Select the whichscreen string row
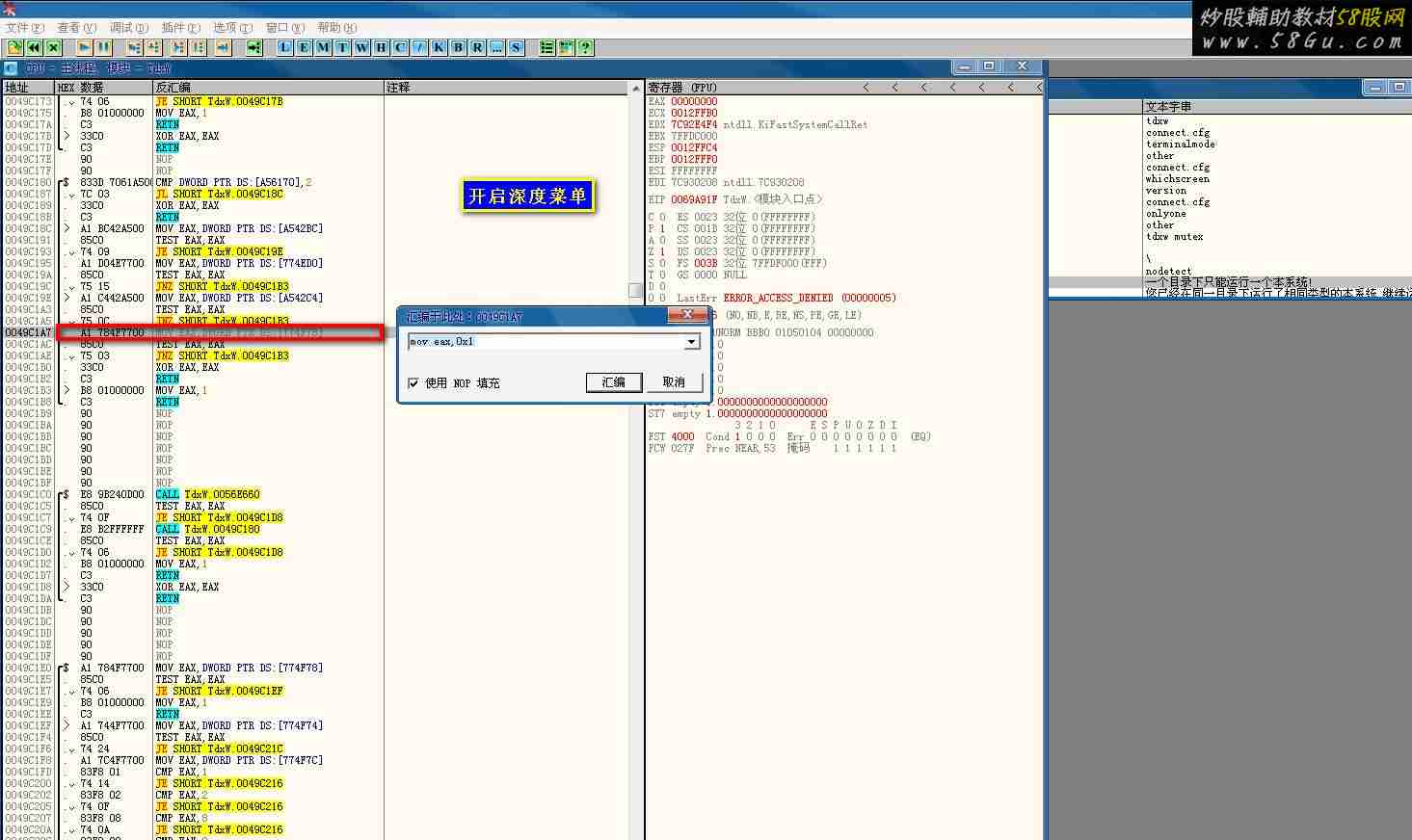 point(1178,179)
